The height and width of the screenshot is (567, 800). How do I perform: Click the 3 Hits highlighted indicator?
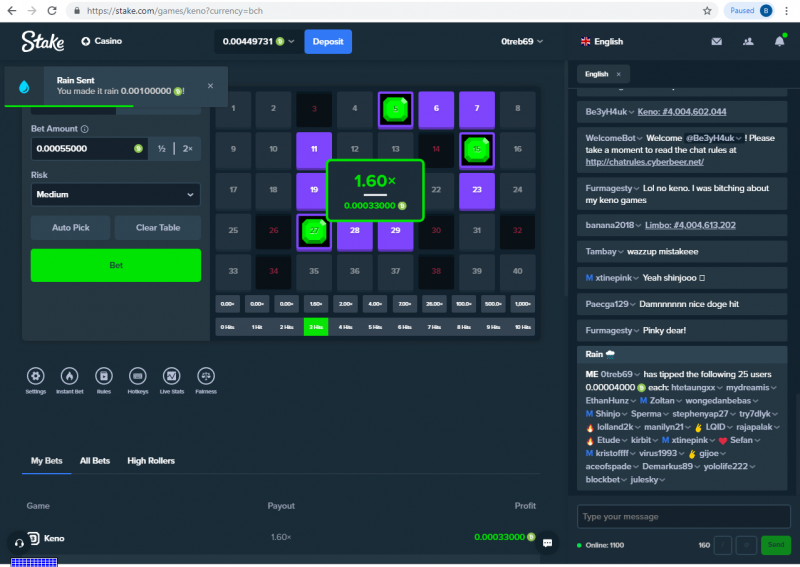pyautogui.click(x=316, y=327)
